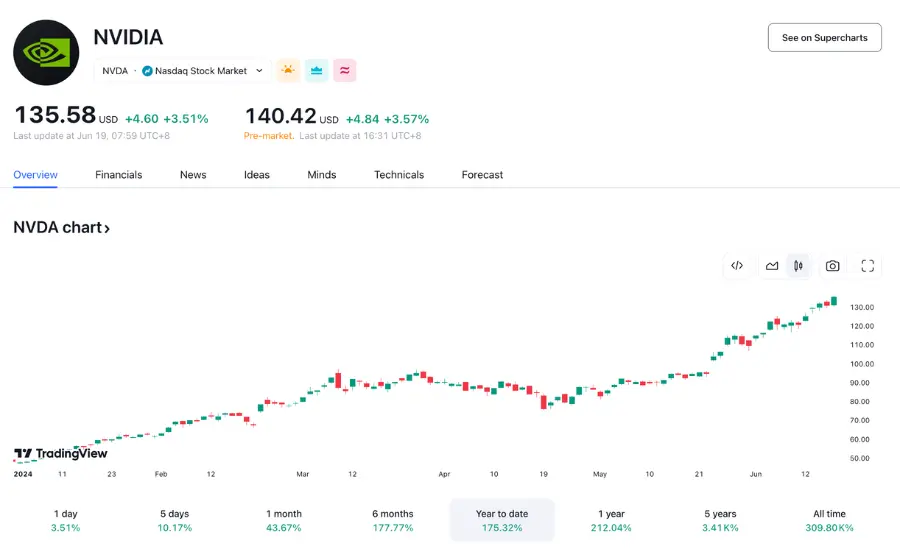View the Technicals tab
This screenshot has width=900, height=560.
(399, 175)
